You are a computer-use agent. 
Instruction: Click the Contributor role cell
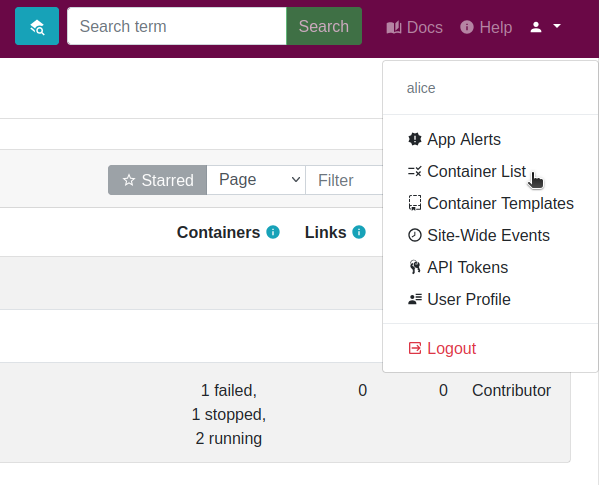[x=512, y=390]
